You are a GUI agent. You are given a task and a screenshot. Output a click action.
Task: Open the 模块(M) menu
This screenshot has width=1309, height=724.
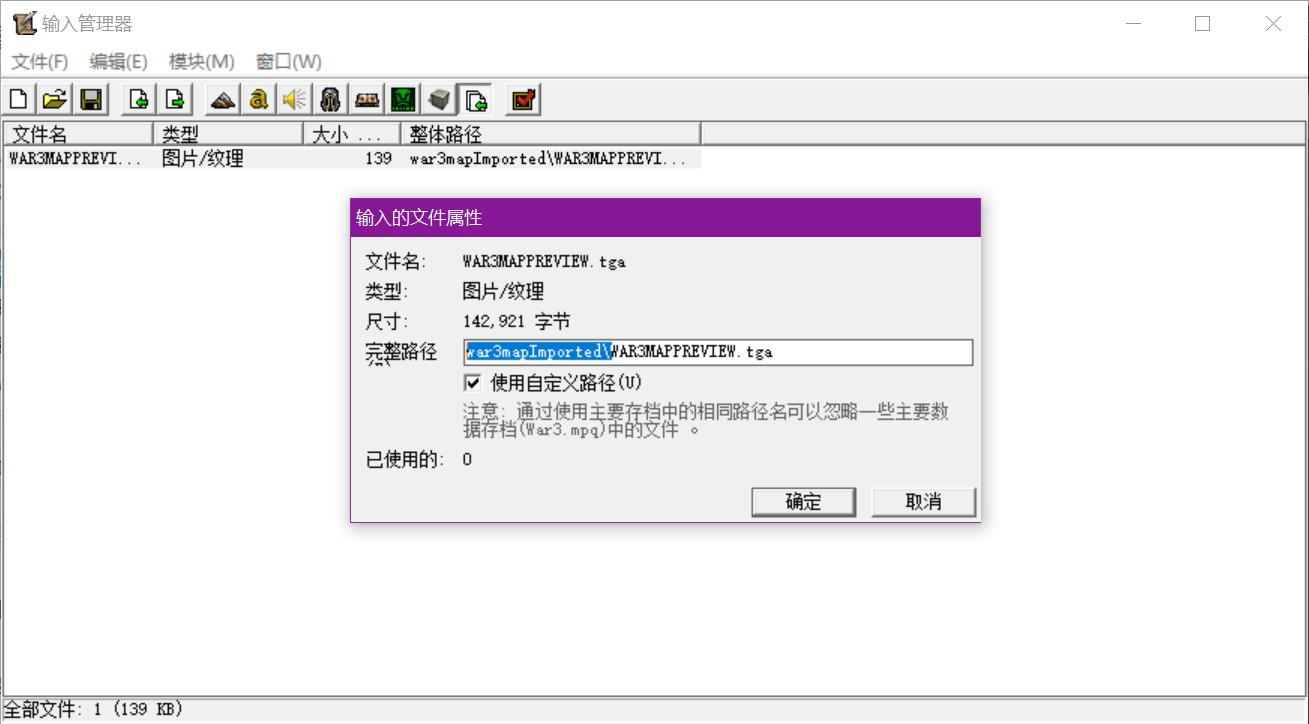pos(201,62)
